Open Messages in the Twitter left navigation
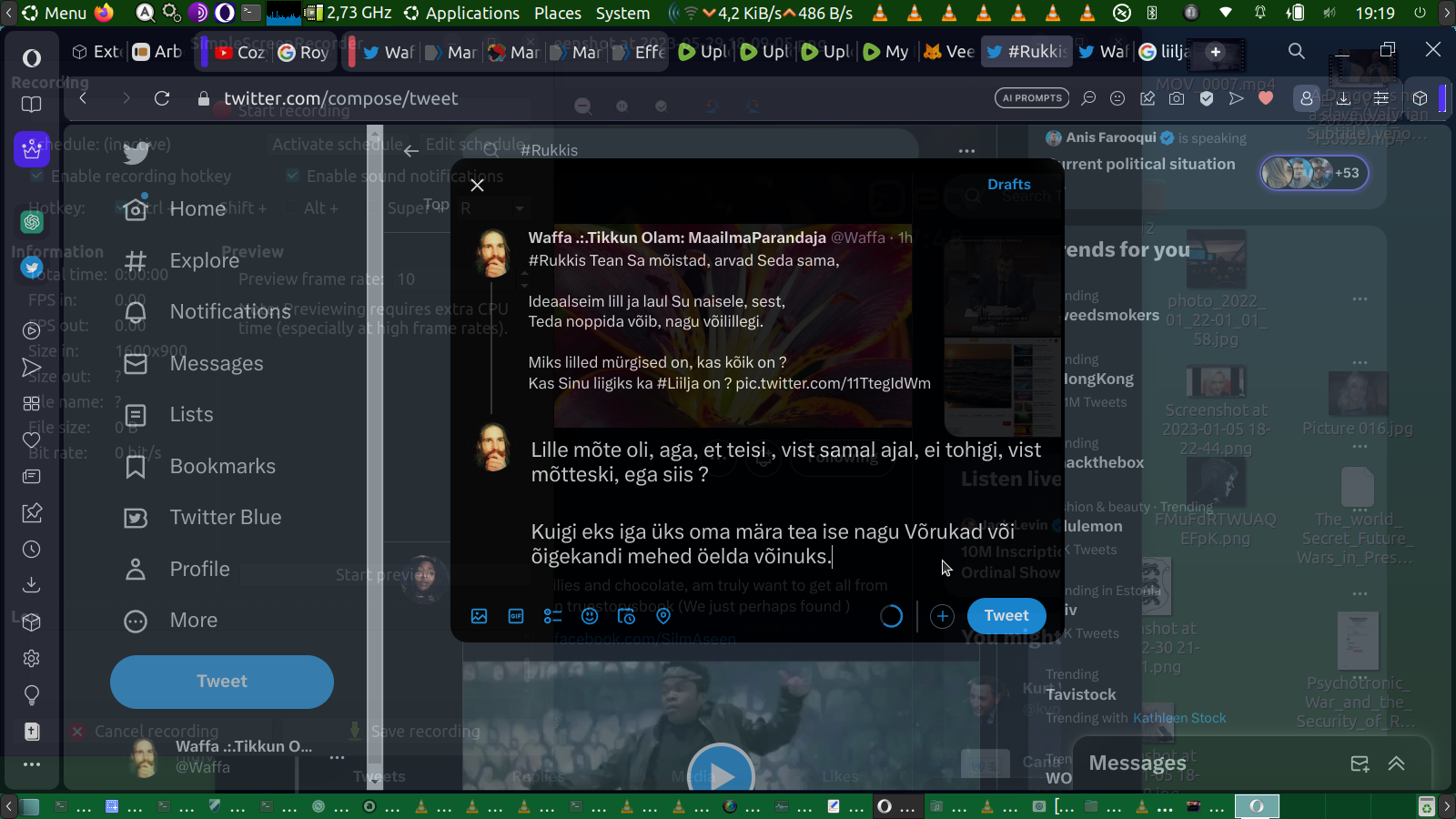The width and height of the screenshot is (1456, 819). [193, 364]
